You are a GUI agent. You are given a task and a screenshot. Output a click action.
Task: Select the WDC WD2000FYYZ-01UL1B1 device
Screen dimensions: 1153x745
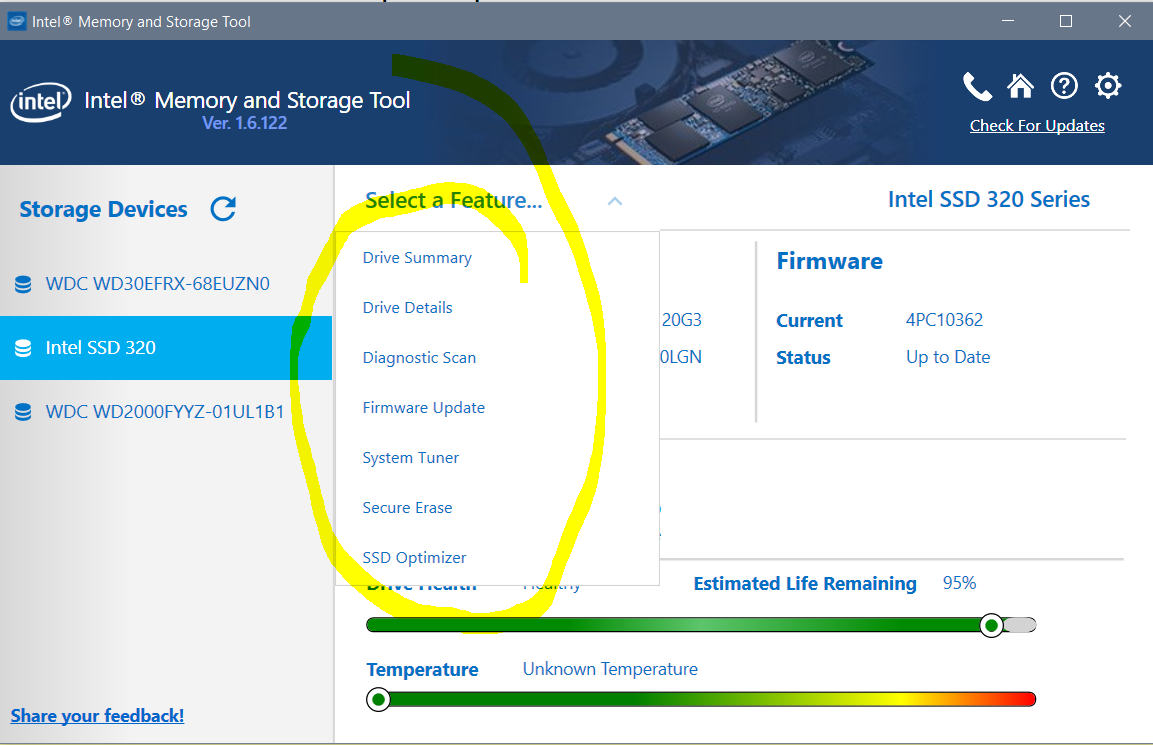(x=165, y=412)
